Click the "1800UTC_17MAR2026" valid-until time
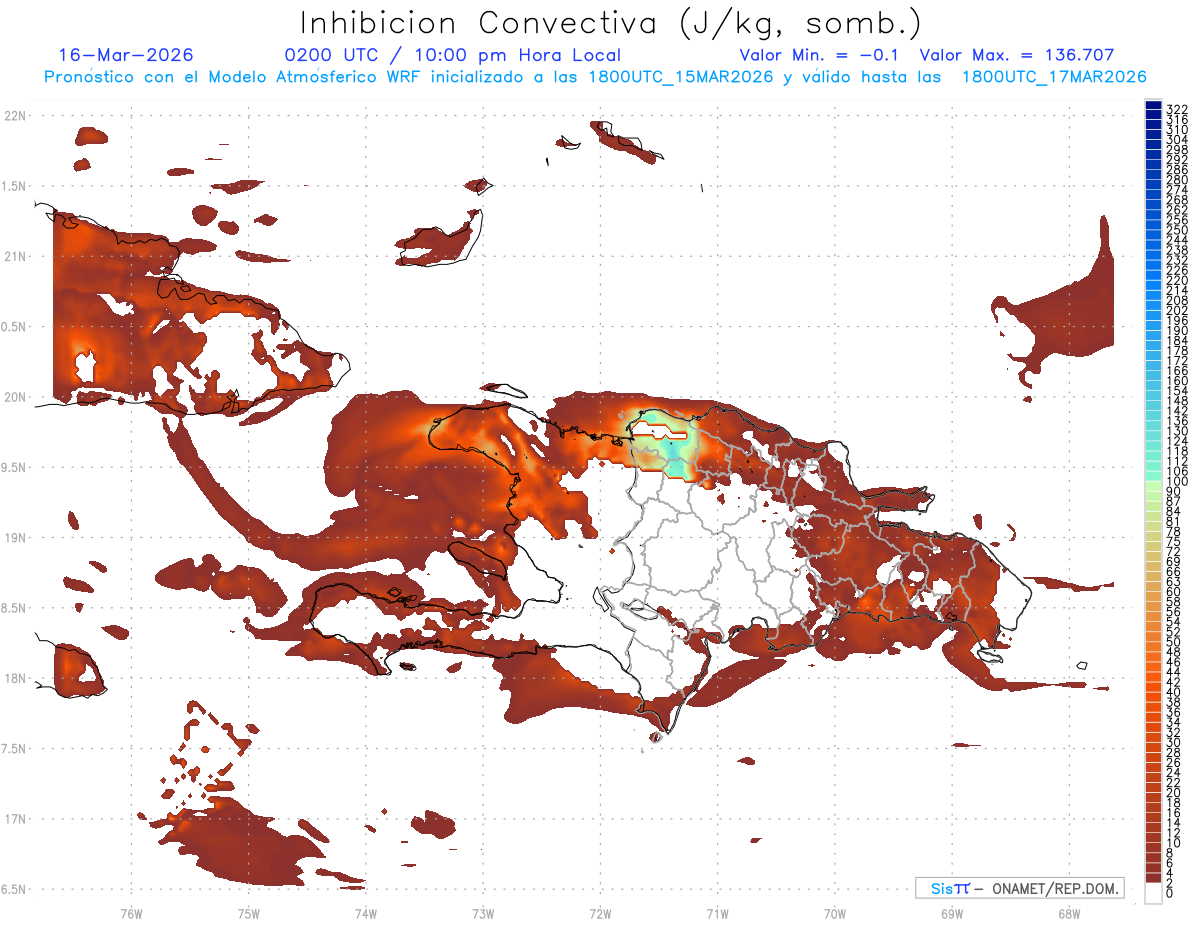 pos(1053,77)
